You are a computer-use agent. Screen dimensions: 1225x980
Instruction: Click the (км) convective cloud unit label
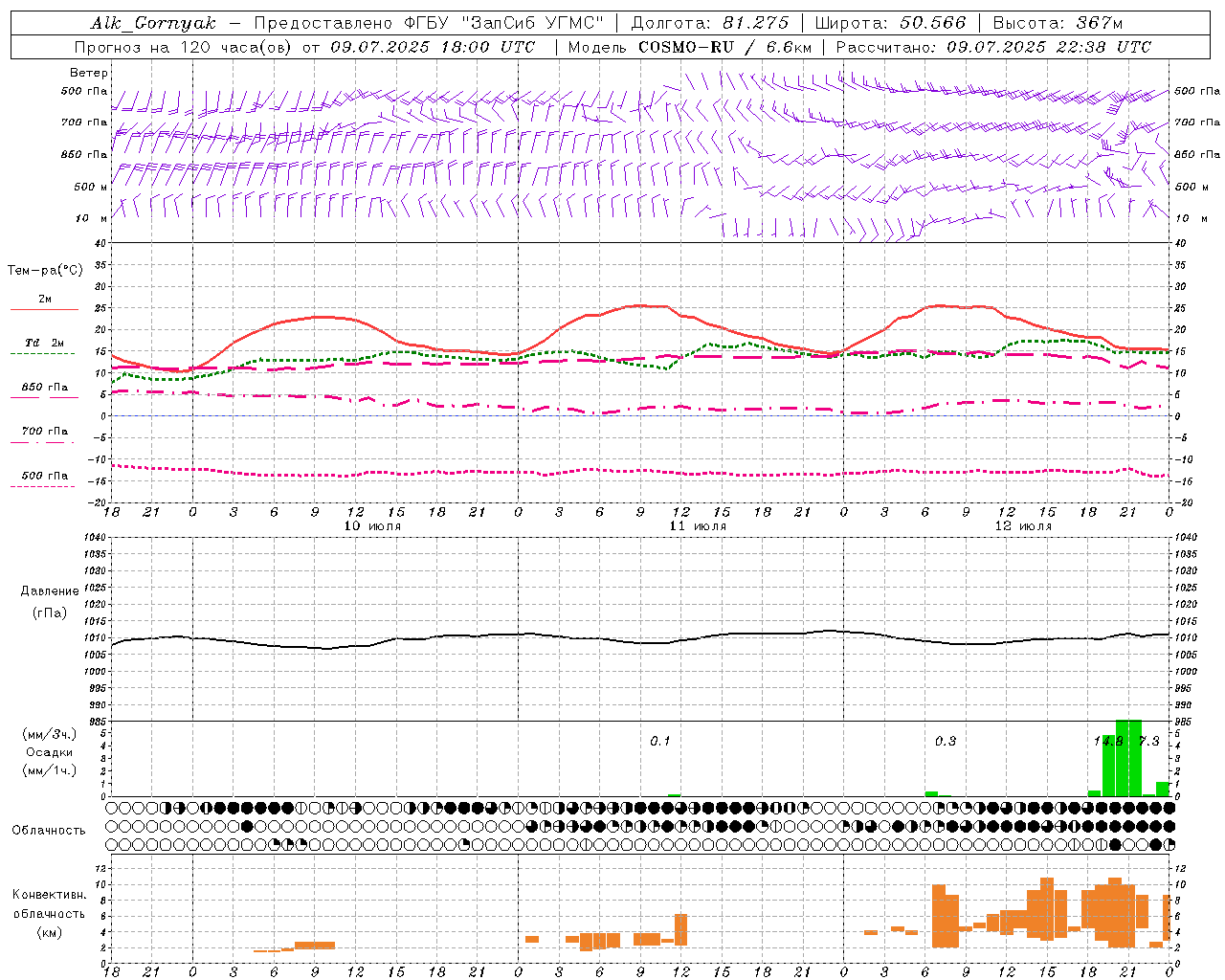pos(49,932)
